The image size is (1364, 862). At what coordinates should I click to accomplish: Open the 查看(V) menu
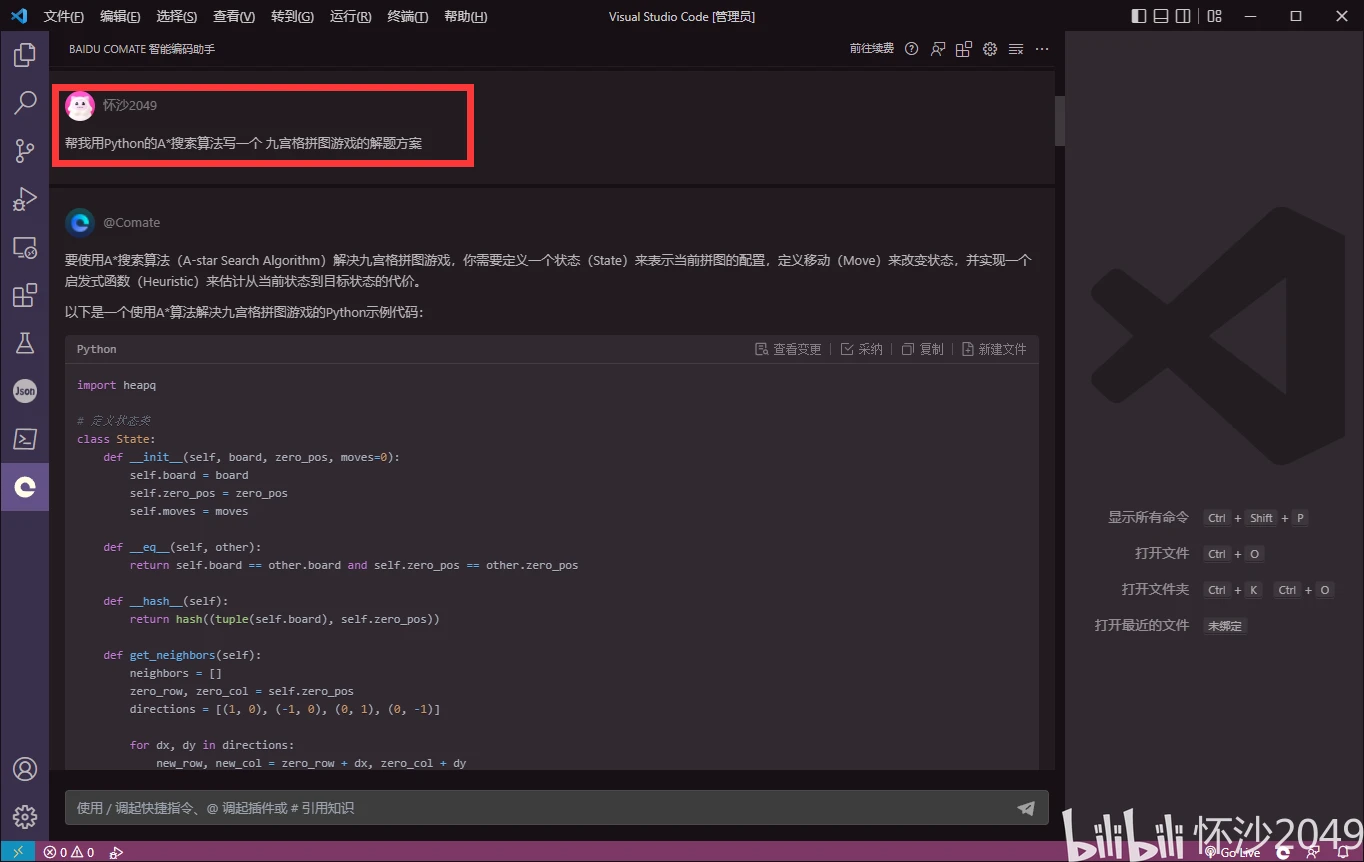[234, 17]
